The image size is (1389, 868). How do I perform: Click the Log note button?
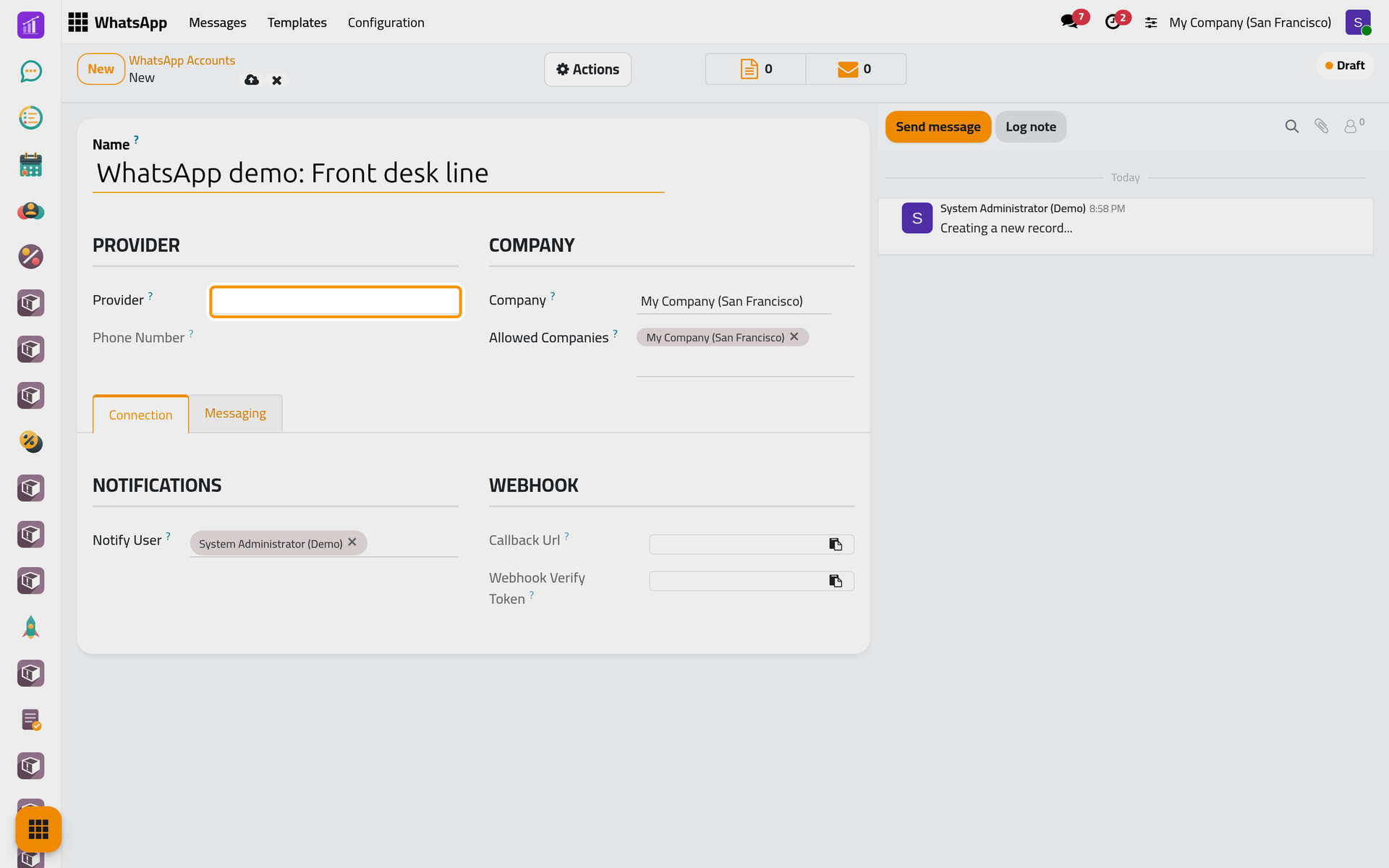(x=1030, y=127)
